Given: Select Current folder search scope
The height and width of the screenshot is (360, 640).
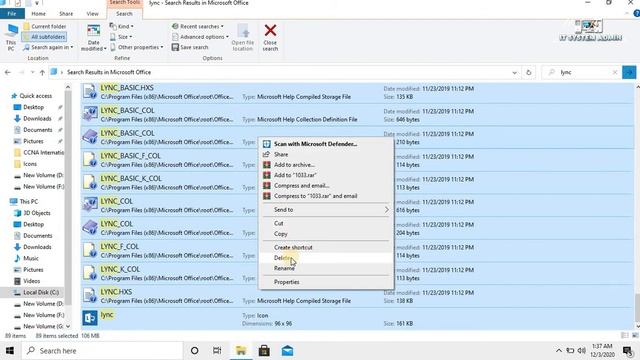Looking at the screenshot, I should (44, 26).
